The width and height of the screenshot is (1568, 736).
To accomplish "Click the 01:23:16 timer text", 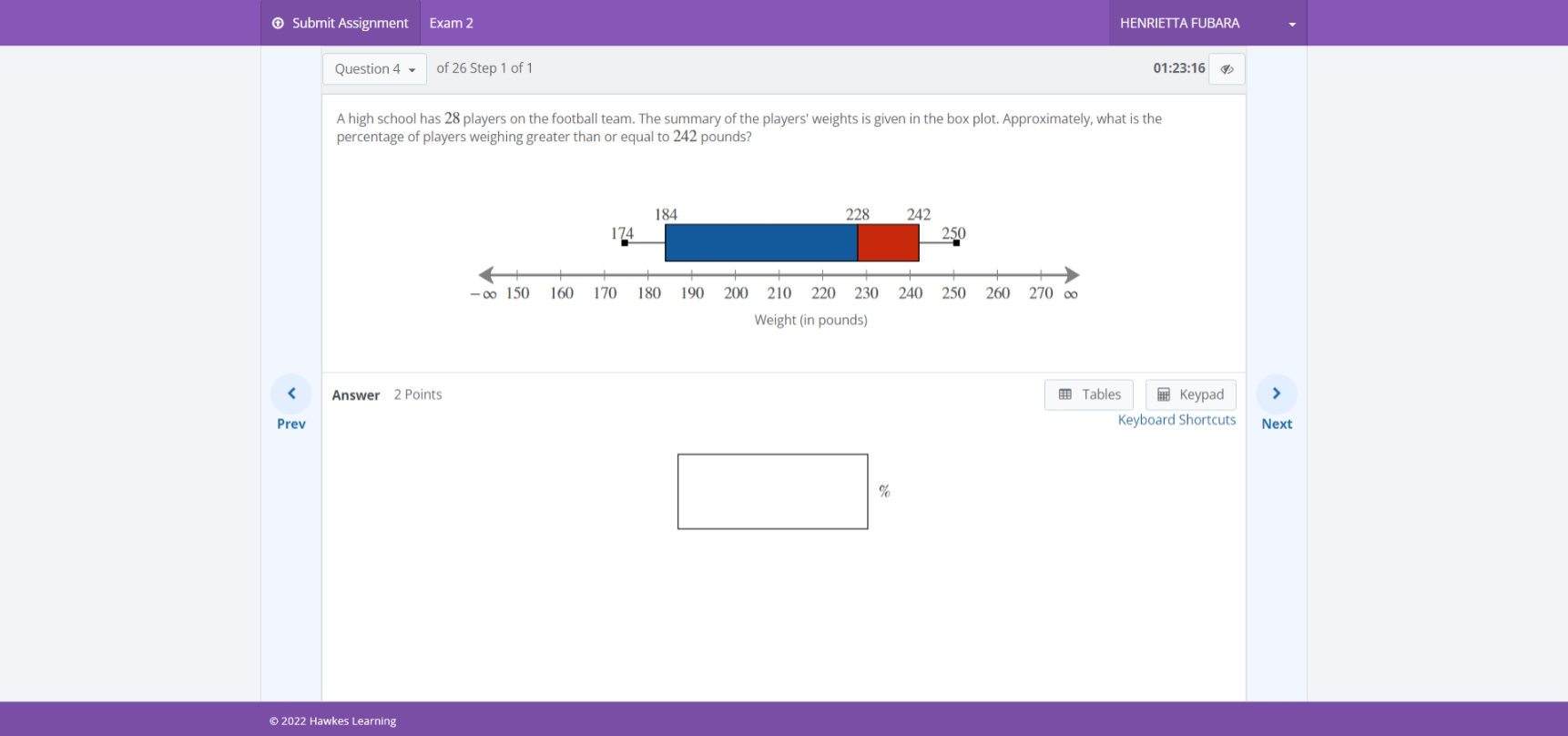I will (1179, 68).
